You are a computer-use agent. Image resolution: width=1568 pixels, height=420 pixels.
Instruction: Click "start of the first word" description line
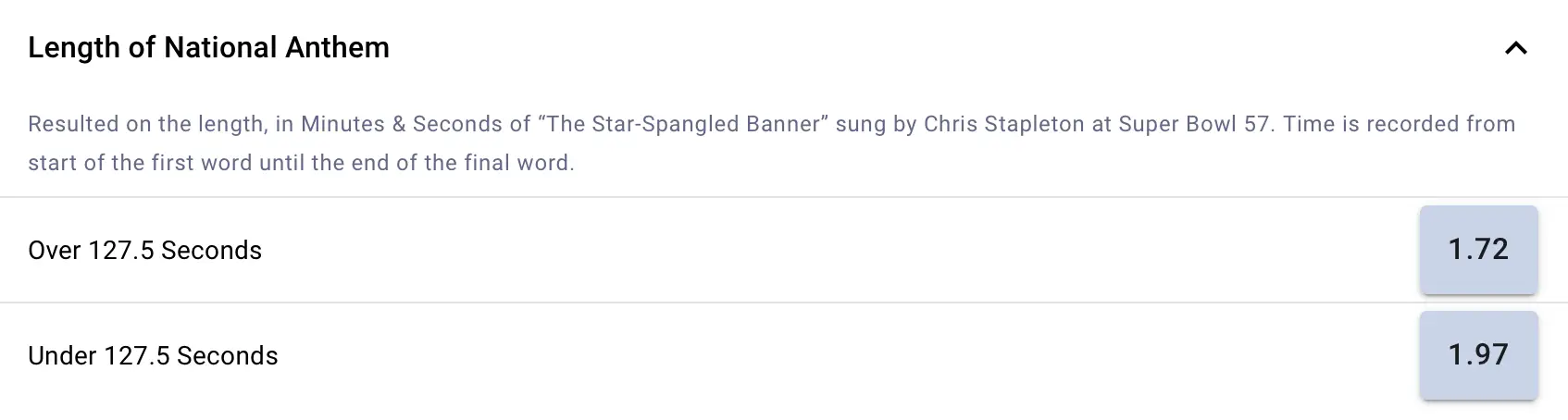139,163
